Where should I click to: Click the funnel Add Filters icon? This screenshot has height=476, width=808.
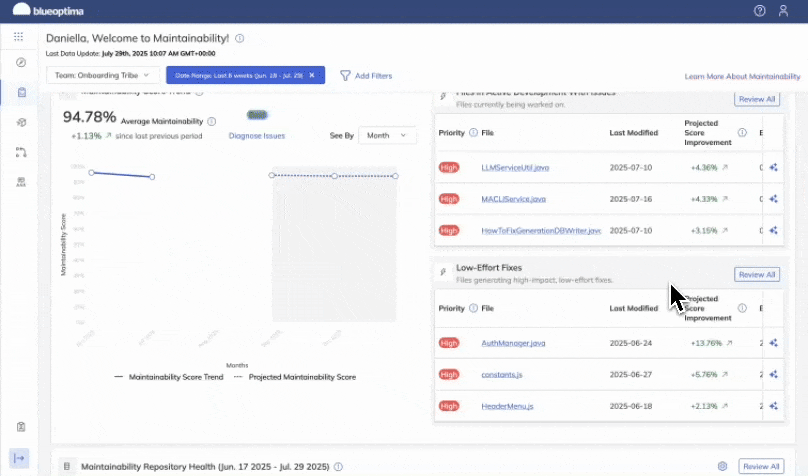coord(345,76)
